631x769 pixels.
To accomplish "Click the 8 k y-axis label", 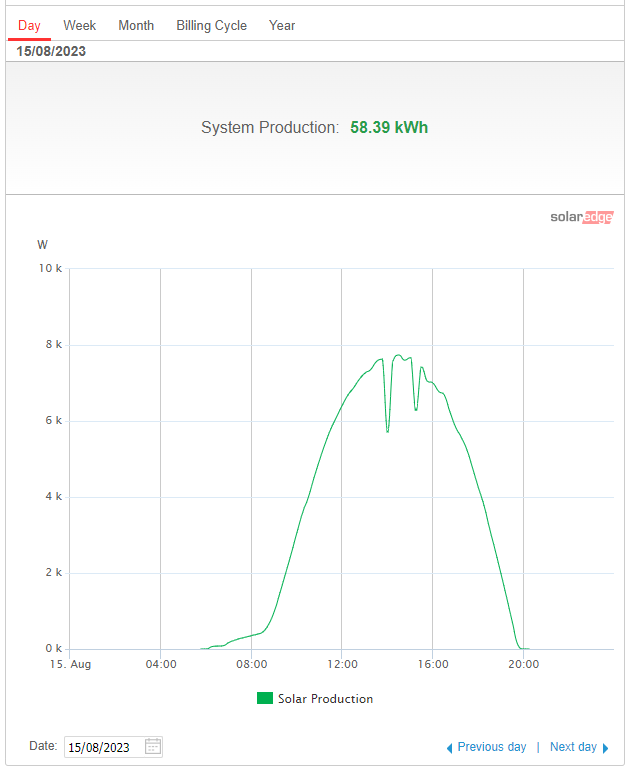I will point(54,344).
